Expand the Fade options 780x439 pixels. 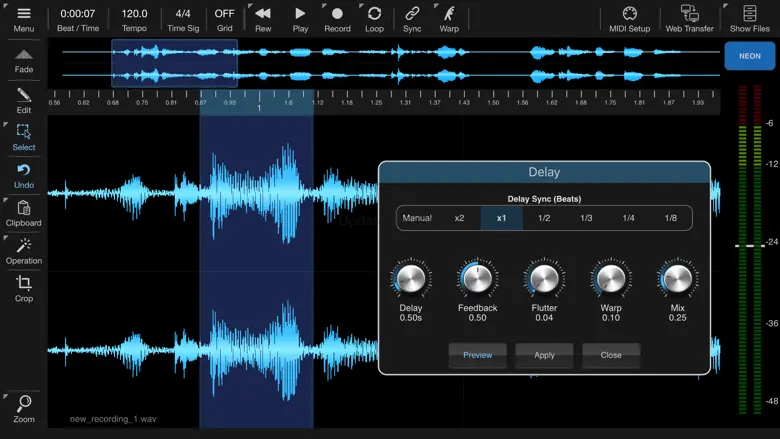[x=23, y=60]
